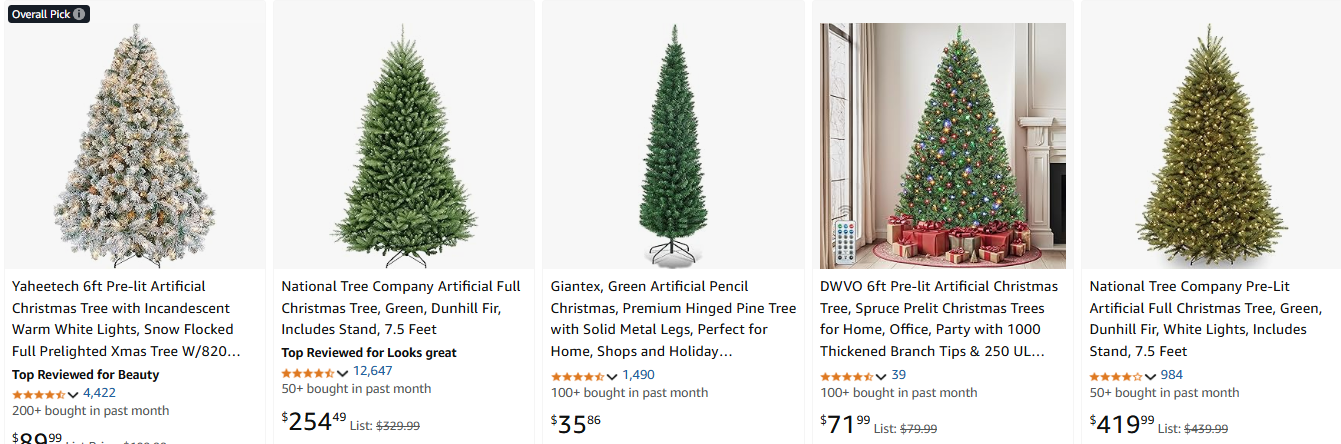This screenshot has width=1341, height=444.
Task: Open the Yaheetech snow flocked tree image
Action: tap(135, 145)
